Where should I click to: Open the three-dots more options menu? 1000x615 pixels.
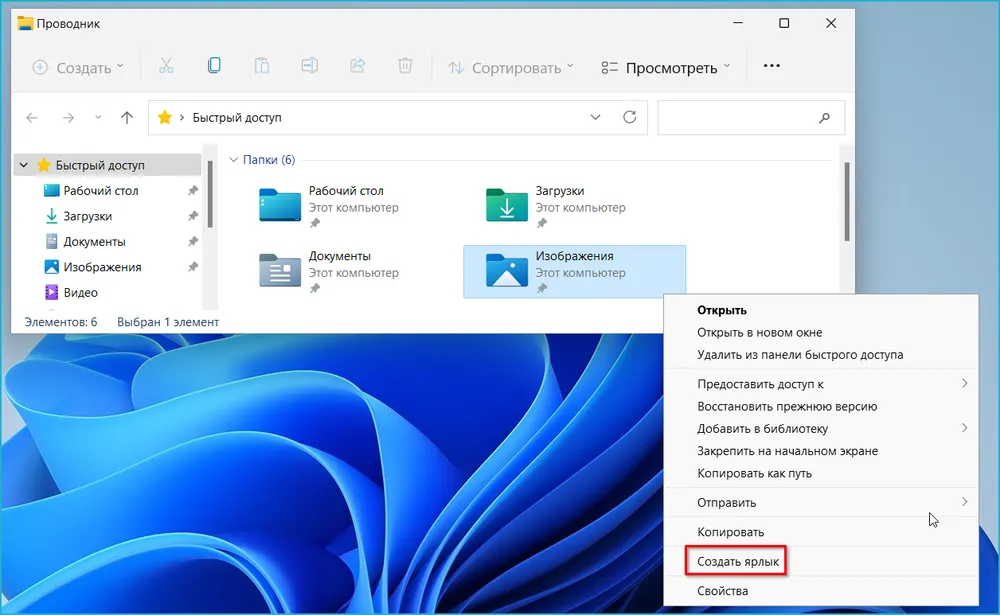coord(771,67)
